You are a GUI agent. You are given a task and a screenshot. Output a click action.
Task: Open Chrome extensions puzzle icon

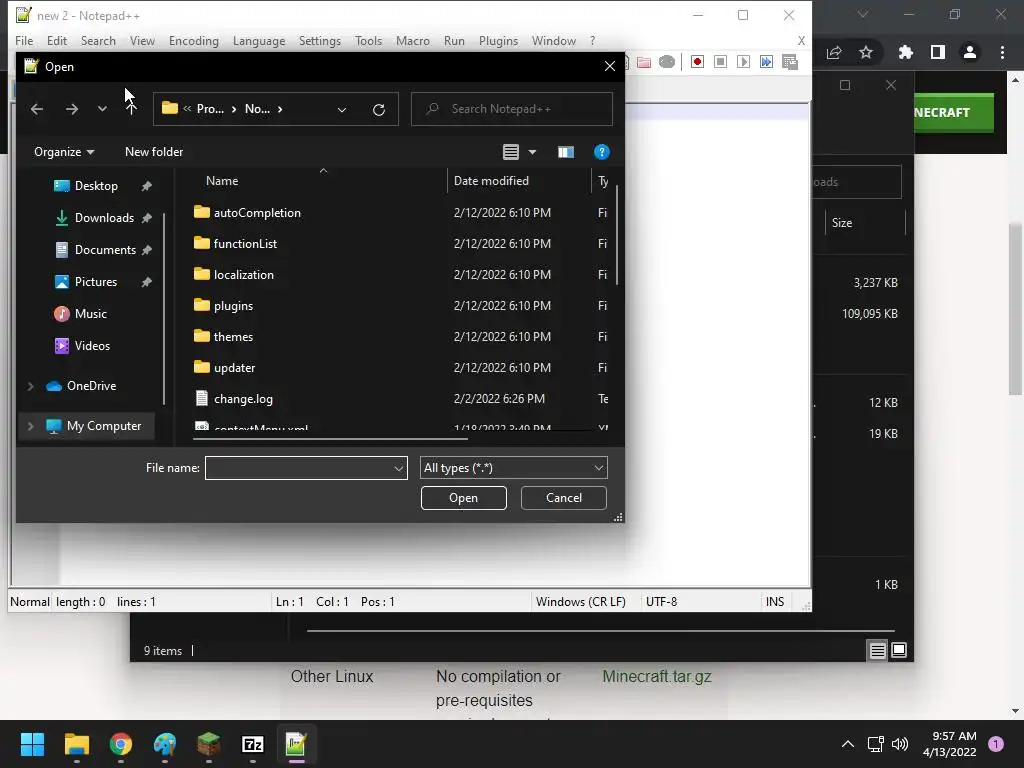905,52
